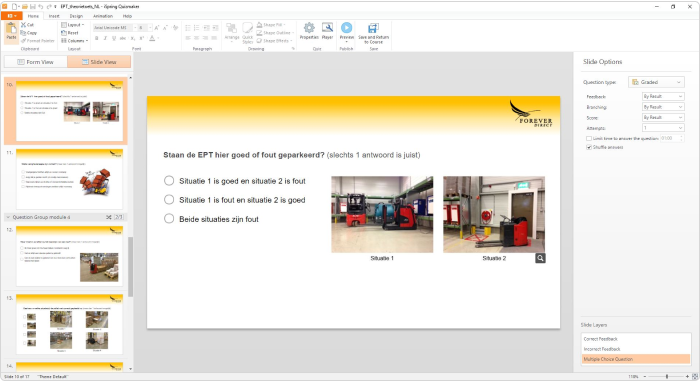Switch to the Animation ribbon tab
The height and width of the screenshot is (381, 700).
tap(103, 16)
